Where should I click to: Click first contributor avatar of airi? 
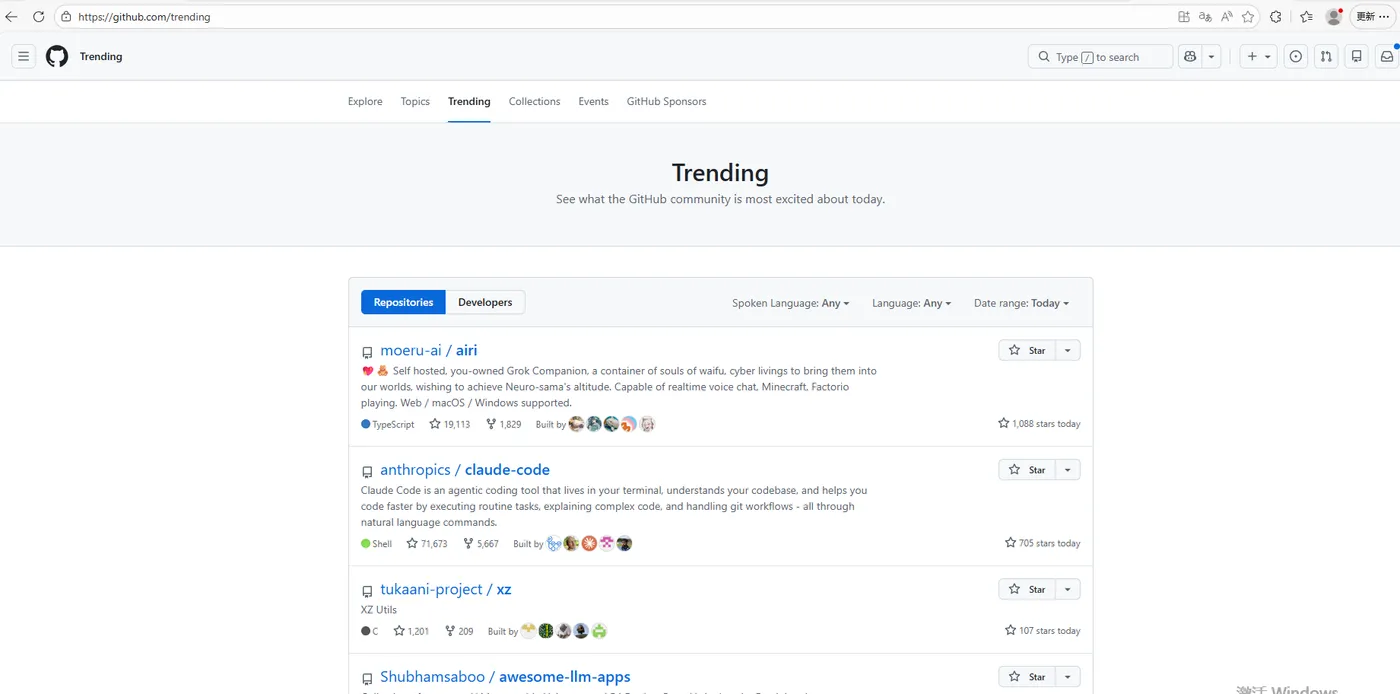(x=576, y=424)
